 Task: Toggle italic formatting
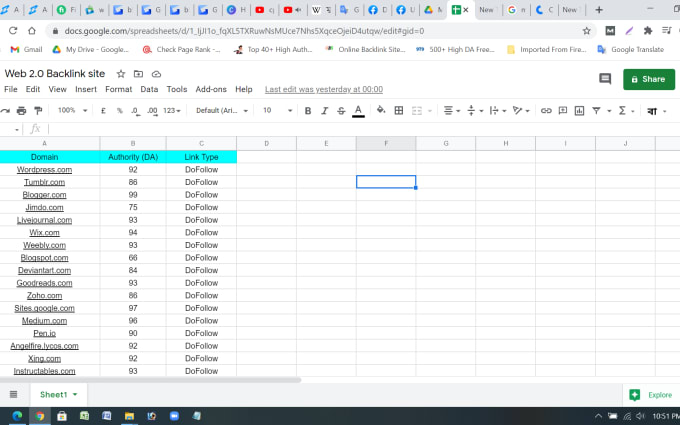pos(324,111)
